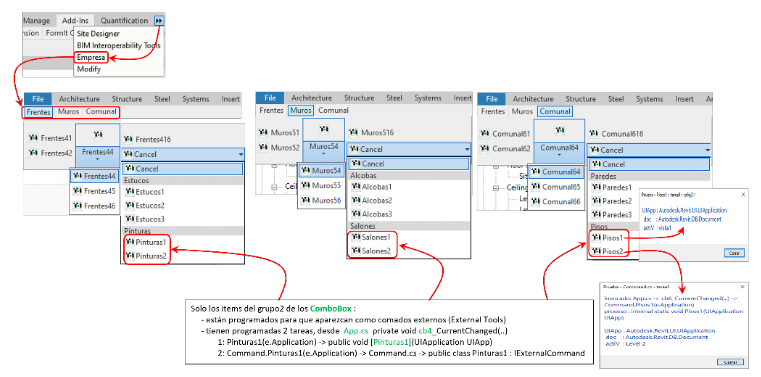The height and width of the screenshot is (377, 761).
Task: Open the Add-Ins ribbon tab
Action: coord(75,20)
